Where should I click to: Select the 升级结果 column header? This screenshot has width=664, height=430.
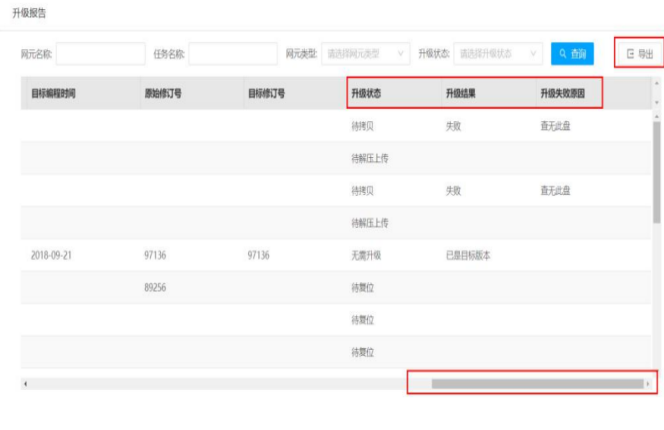point(460,93)
